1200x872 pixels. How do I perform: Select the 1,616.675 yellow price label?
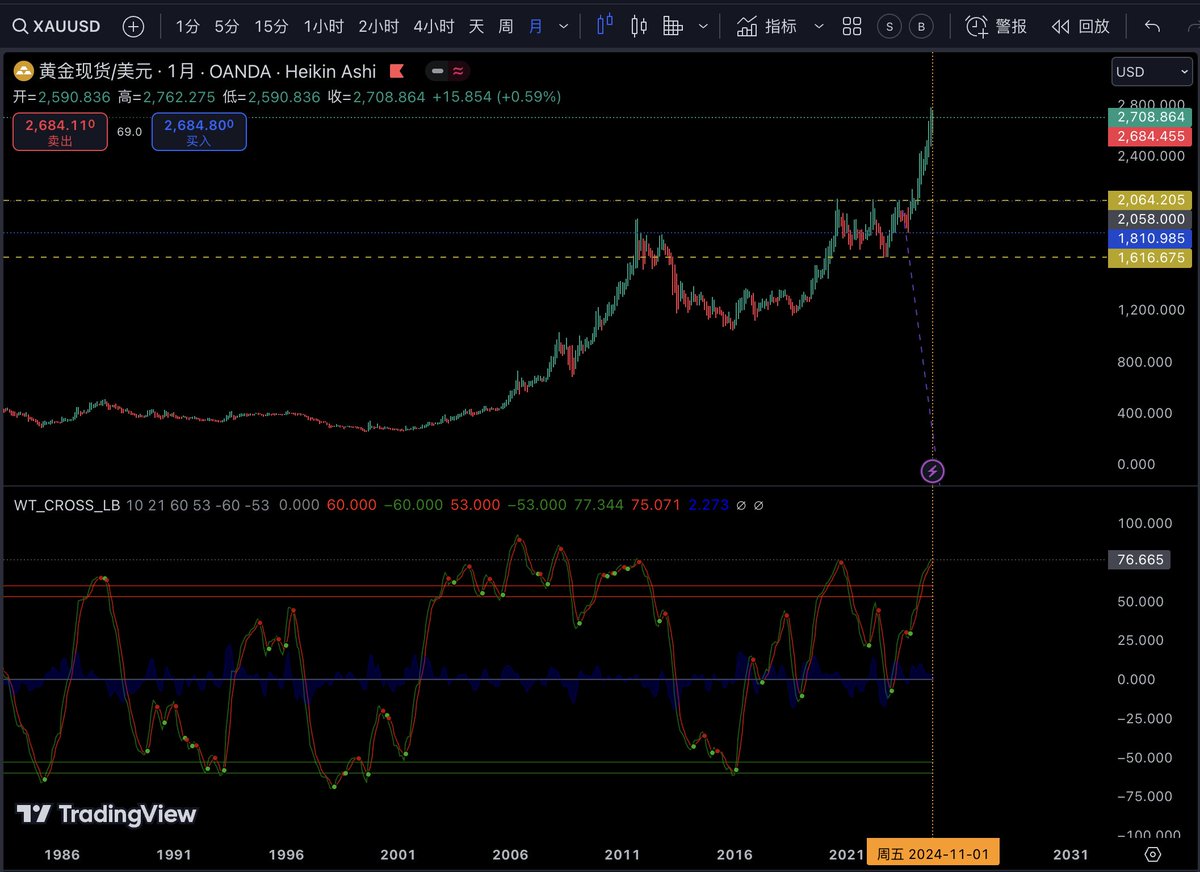click(1148, 258)
